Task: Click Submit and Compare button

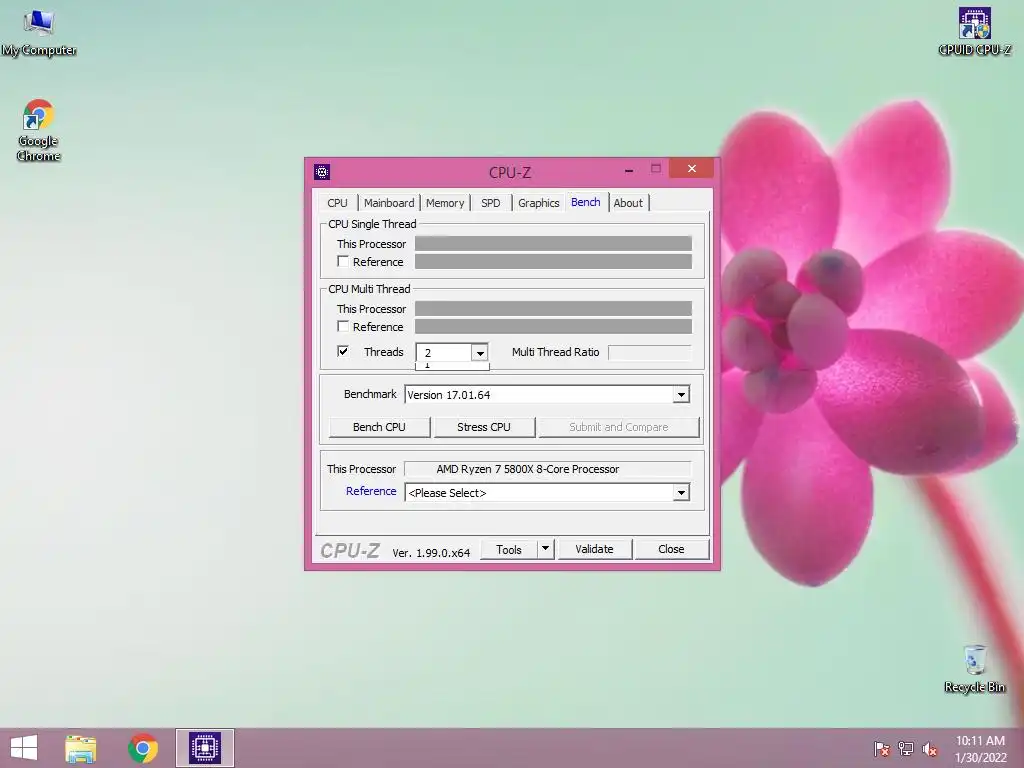Action: click(618, 427)
